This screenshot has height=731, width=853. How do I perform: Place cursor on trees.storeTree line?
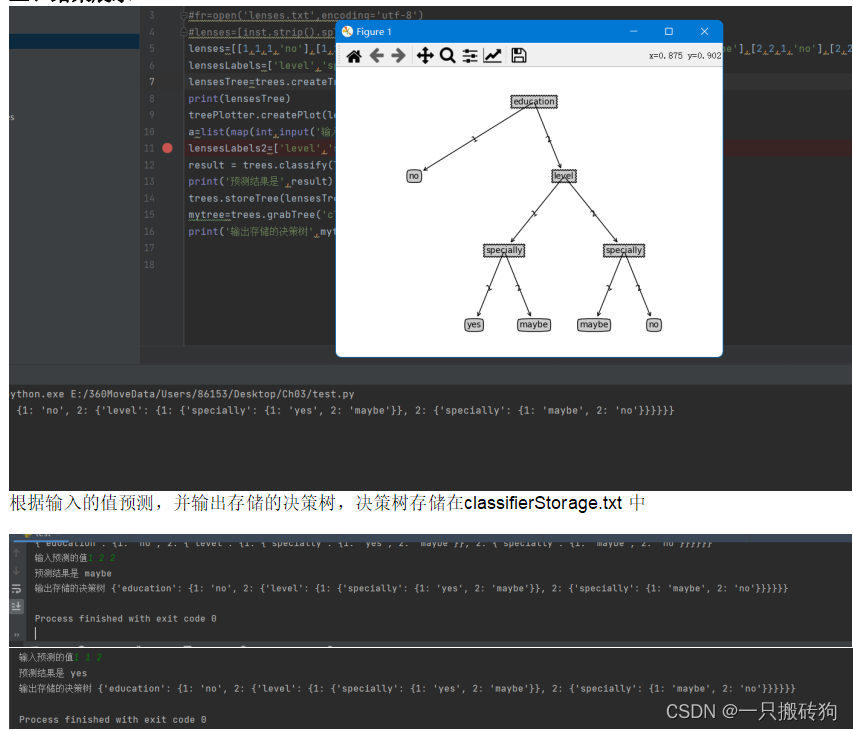coord(262,198)
